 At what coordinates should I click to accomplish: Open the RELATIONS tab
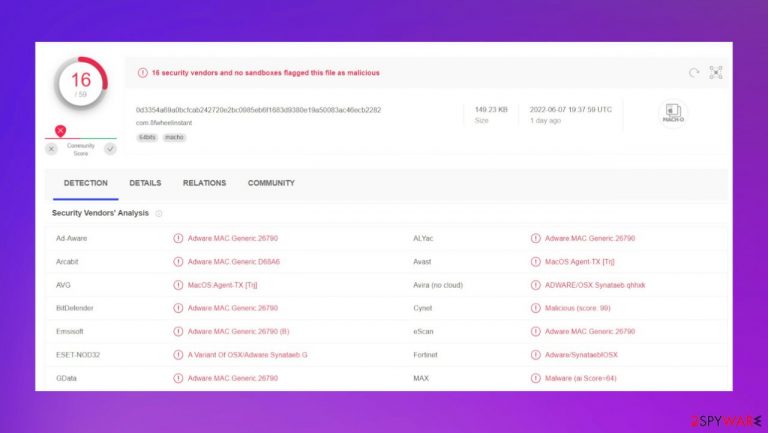click(x=204, y=183)
